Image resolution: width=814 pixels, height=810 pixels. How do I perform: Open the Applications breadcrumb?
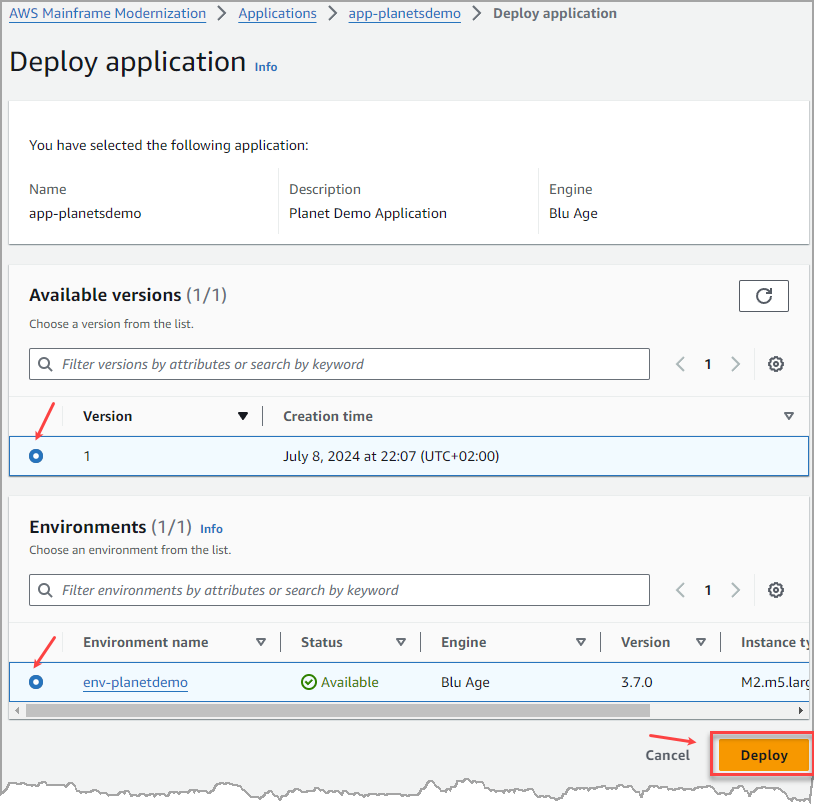[x=277, y=14]
